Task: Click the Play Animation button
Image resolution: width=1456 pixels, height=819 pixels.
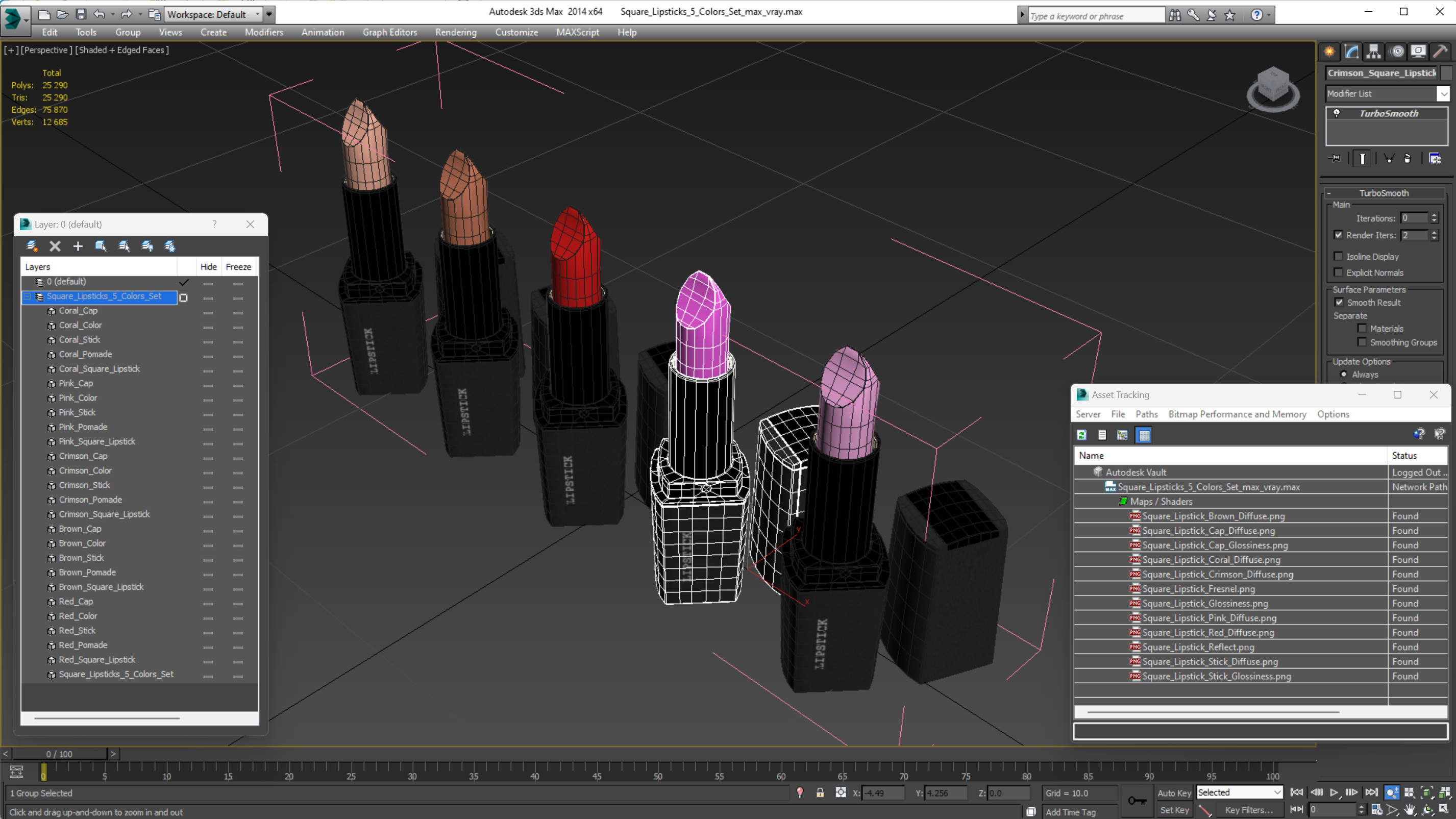Action: tap(1334, 792)
